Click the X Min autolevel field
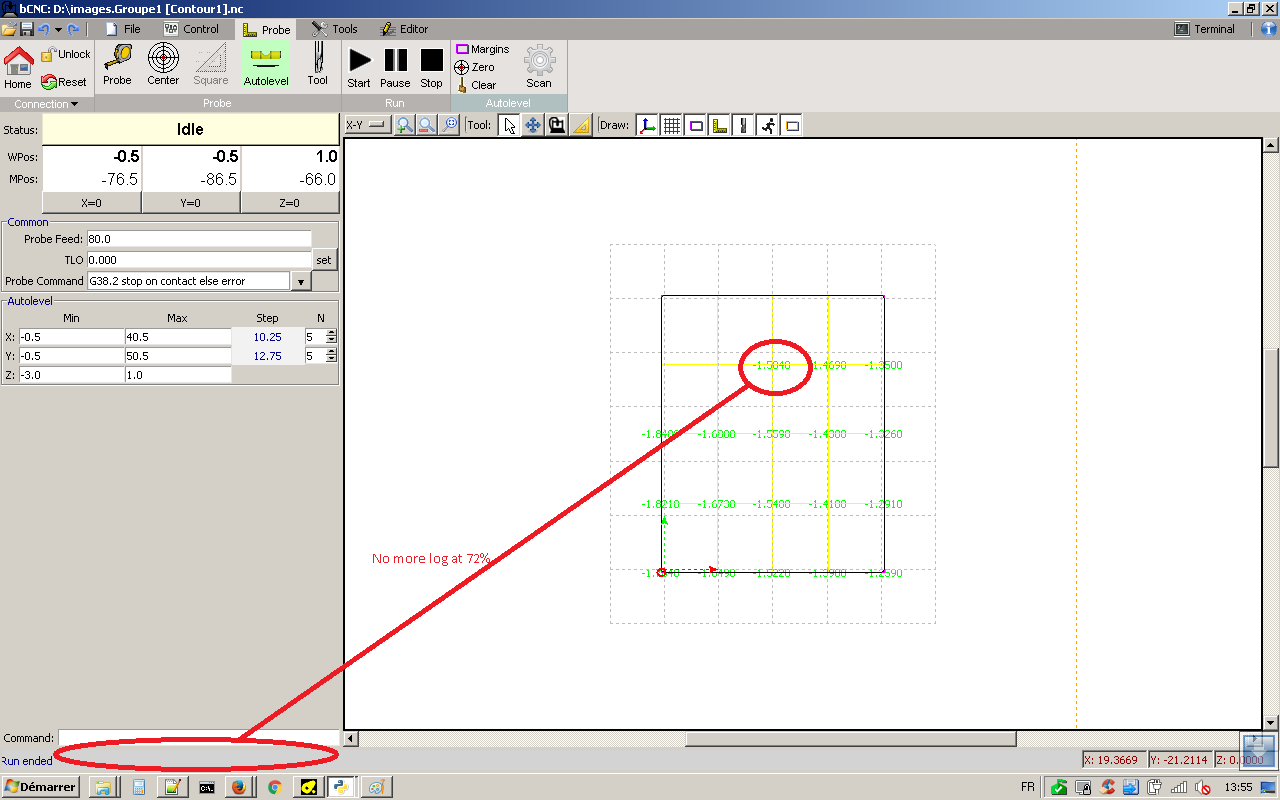The image size is (1280, 800). (71, 337)
